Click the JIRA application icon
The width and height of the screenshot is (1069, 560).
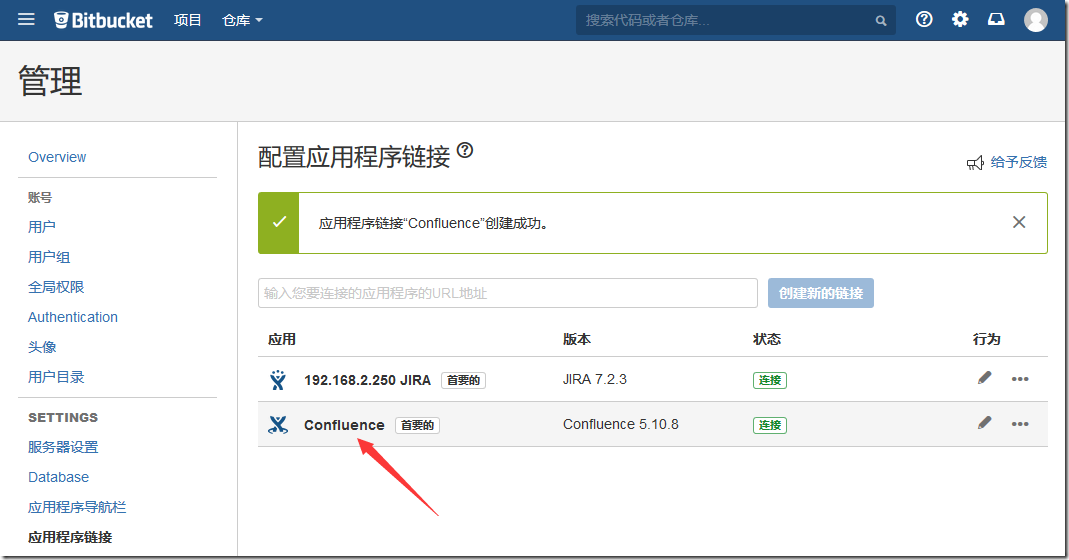coord(277,380)
